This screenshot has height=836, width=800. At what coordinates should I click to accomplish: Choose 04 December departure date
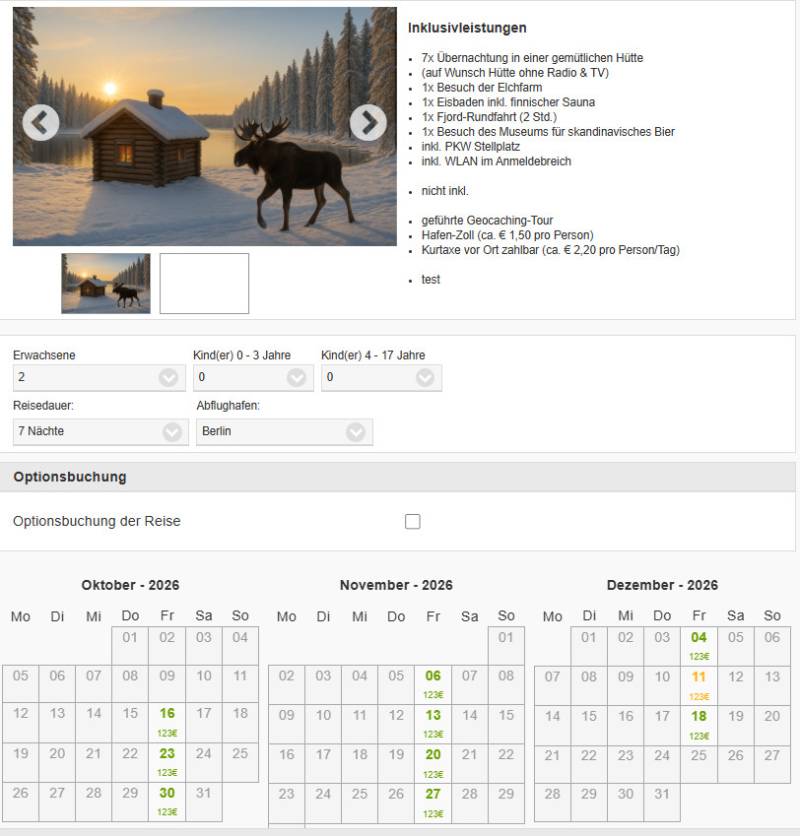699,646
